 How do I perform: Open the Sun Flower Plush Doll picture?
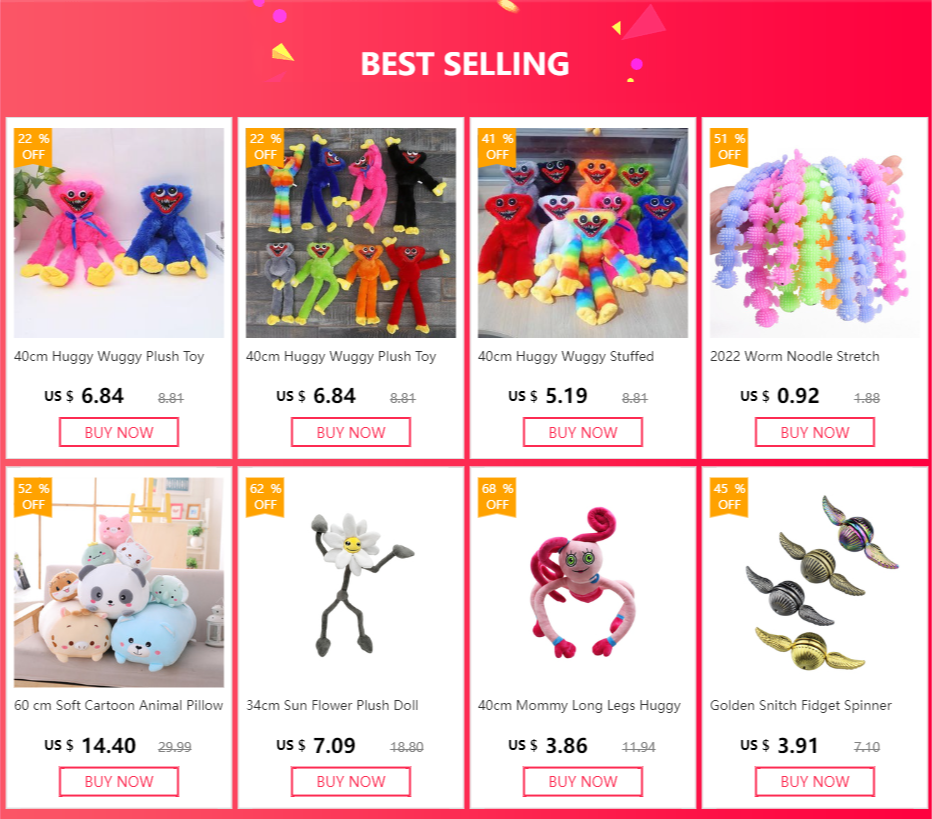click(351, 582)
